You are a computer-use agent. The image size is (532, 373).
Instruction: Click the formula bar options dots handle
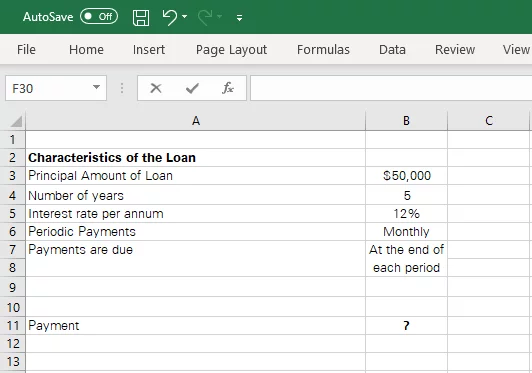[x=122, y=88]
